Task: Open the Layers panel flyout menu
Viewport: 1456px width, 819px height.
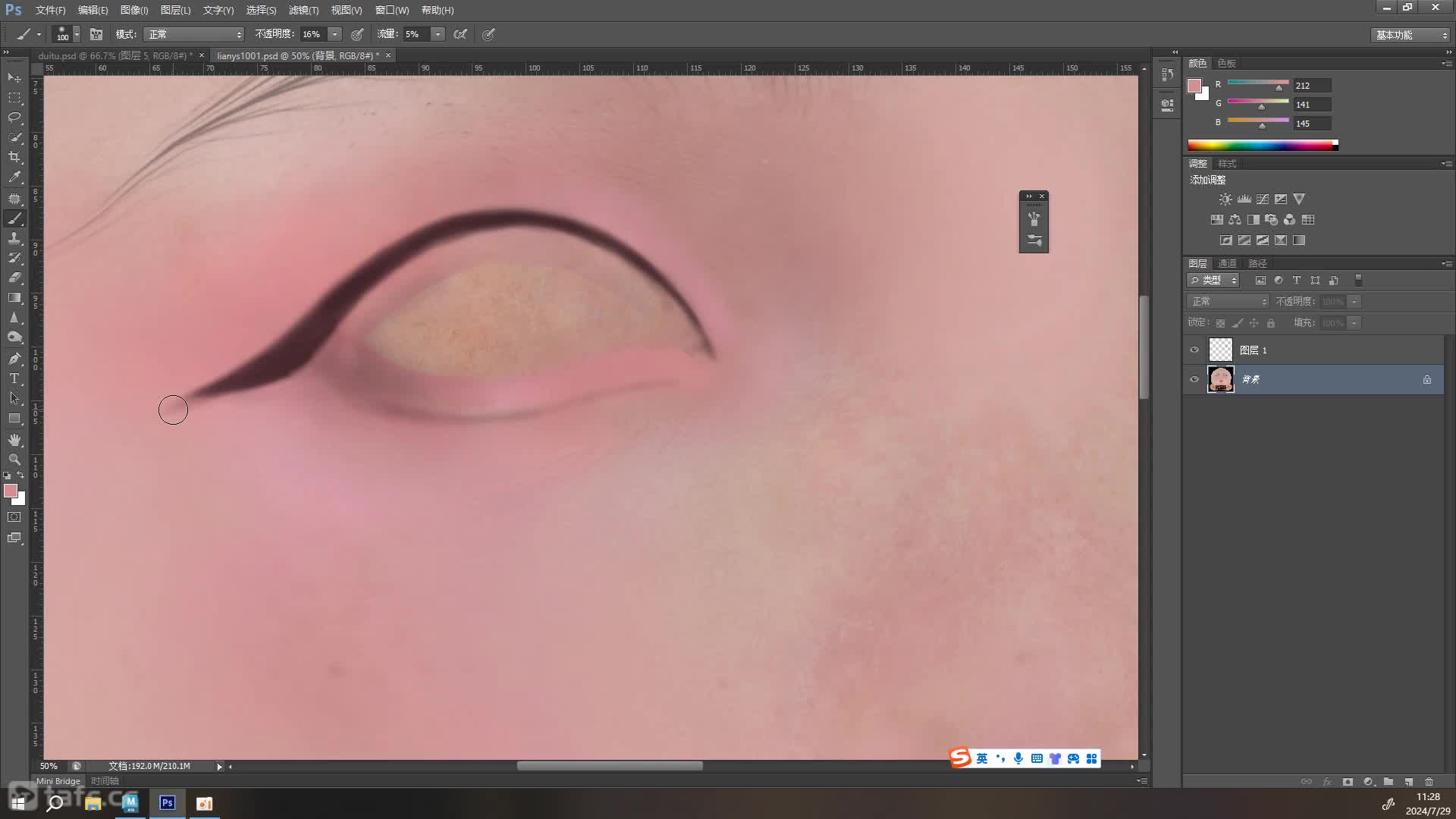Action: click(x=1447, y=263)
